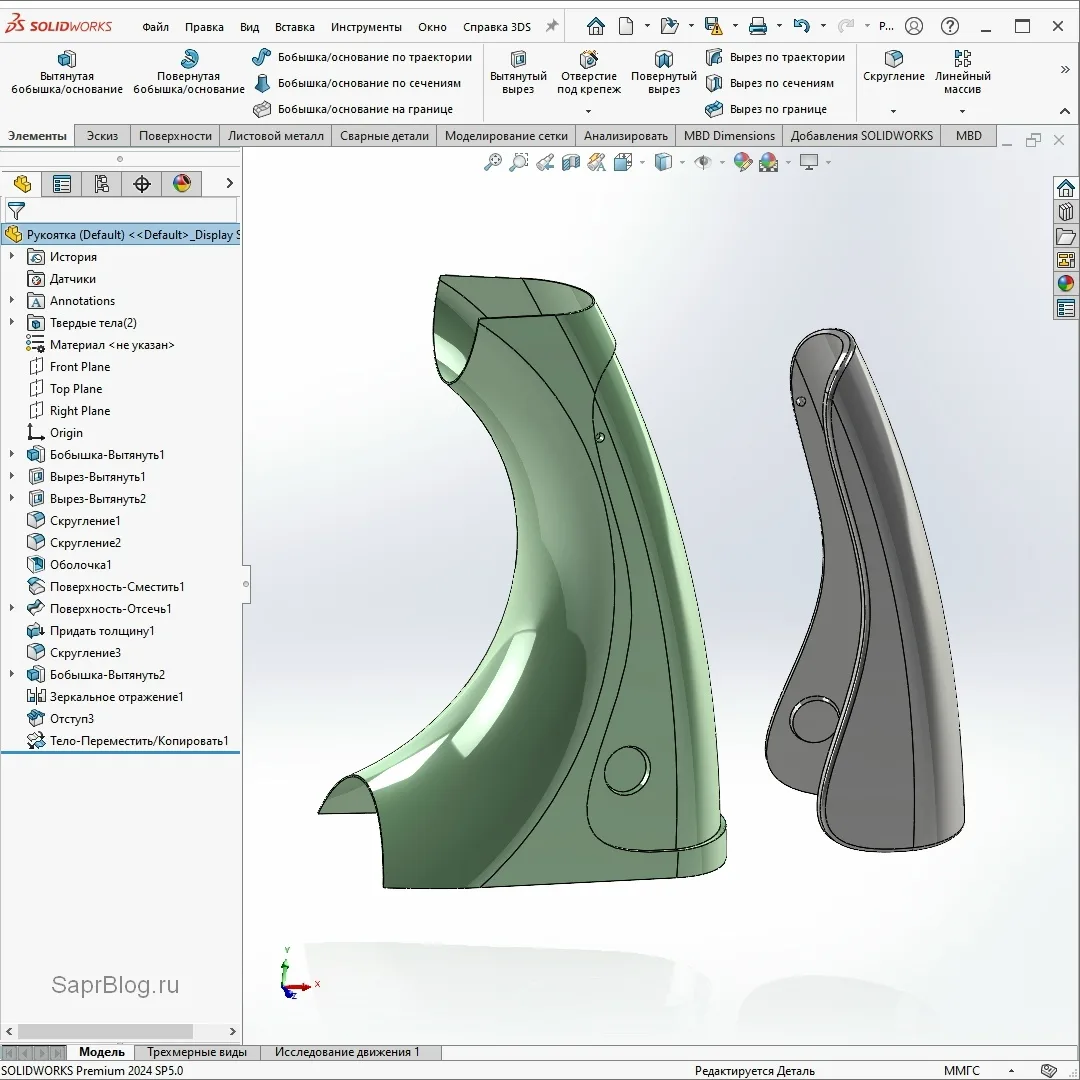The height and width of the screenshot is (1080, 1080).
Task: Select Right Plane in tree
Action: tap(80, 411)
